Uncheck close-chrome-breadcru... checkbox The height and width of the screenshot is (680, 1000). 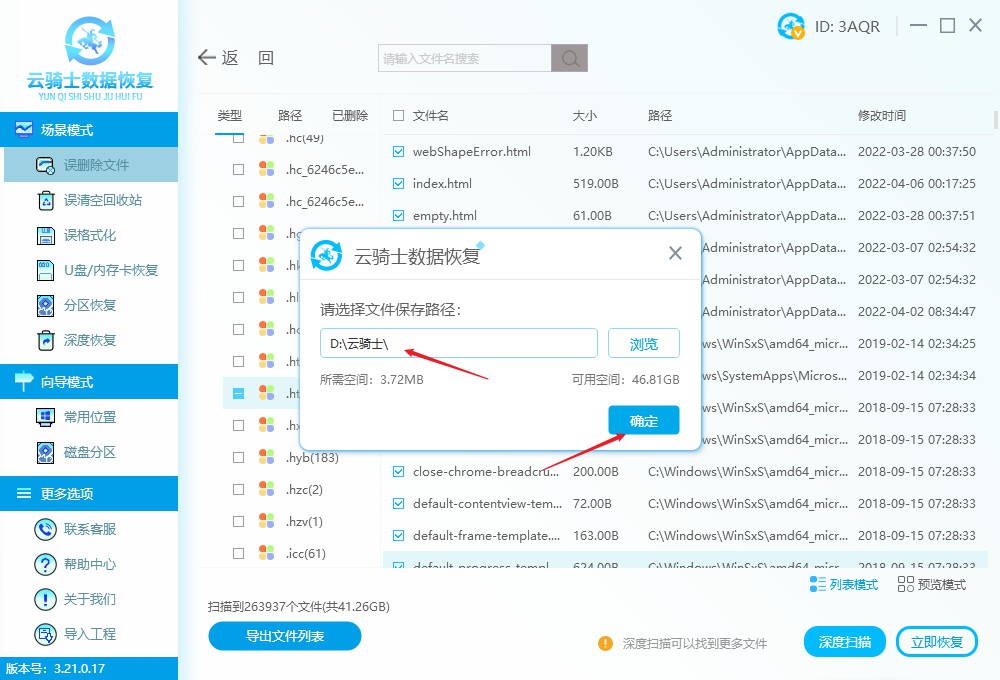(x=399, y=471)
